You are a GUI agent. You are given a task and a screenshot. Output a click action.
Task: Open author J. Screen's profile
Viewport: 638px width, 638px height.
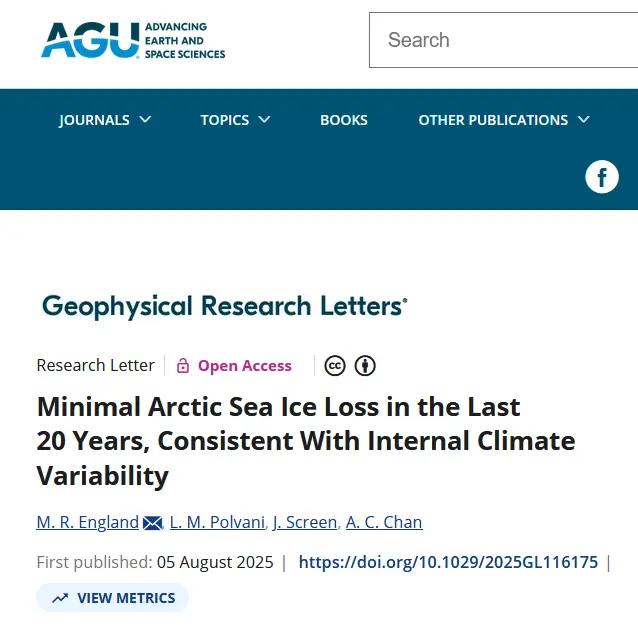pos(306,522)
